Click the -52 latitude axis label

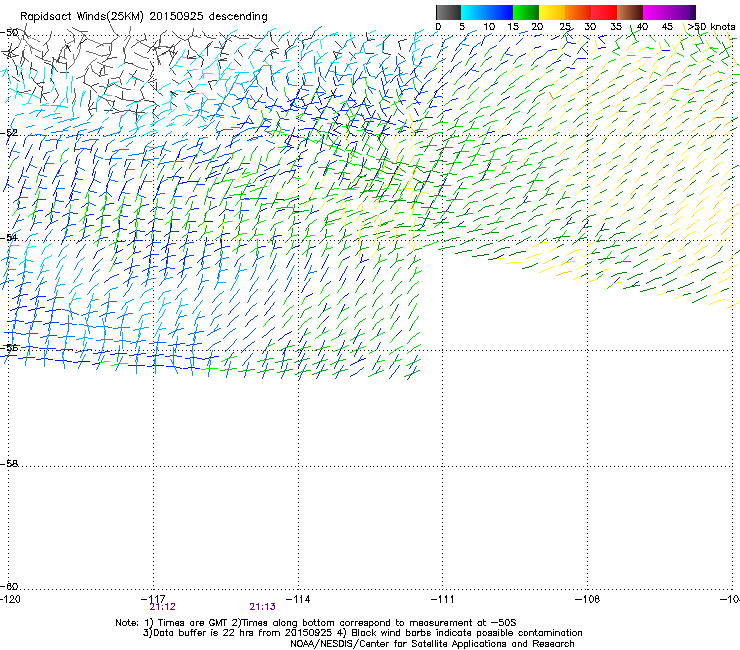(10, 133)
